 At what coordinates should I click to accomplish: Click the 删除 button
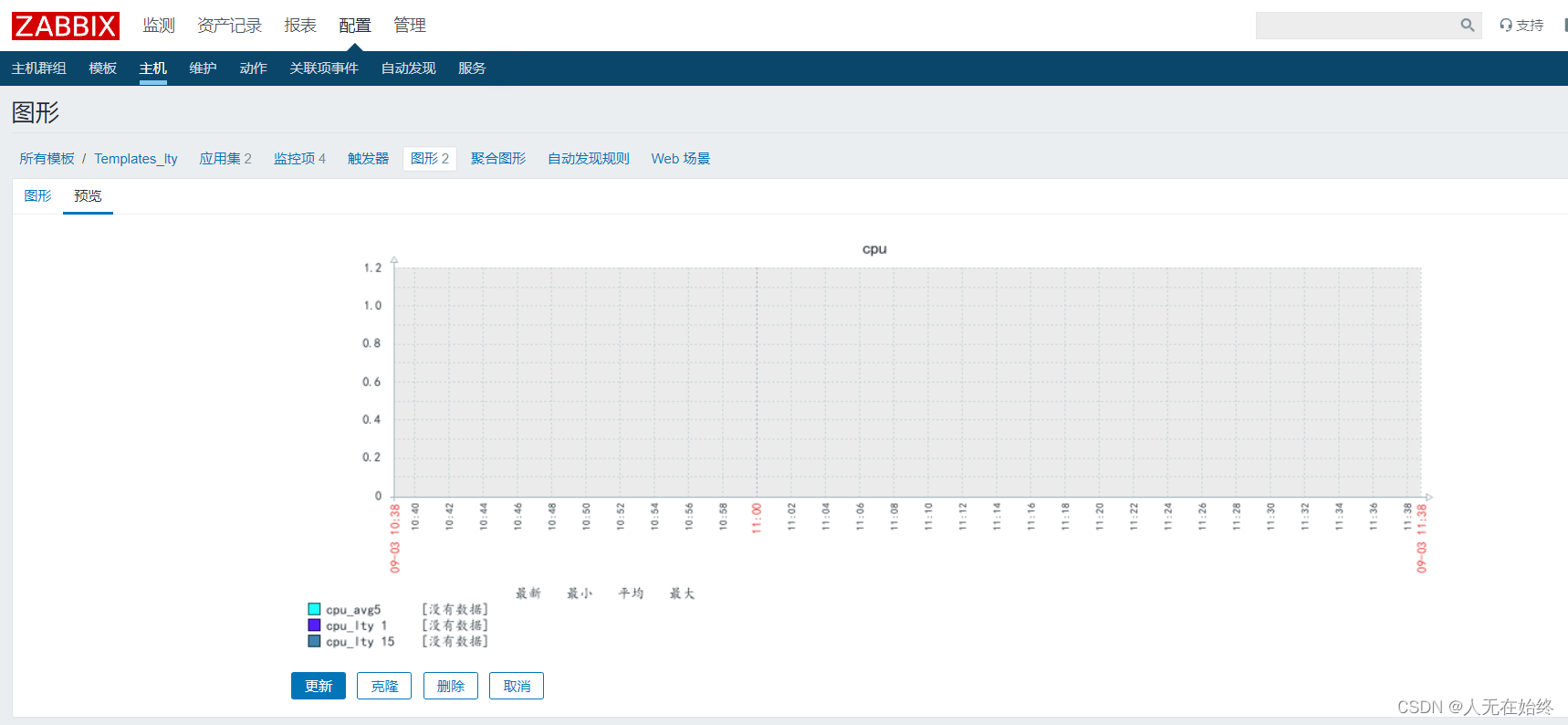[451, 686]
